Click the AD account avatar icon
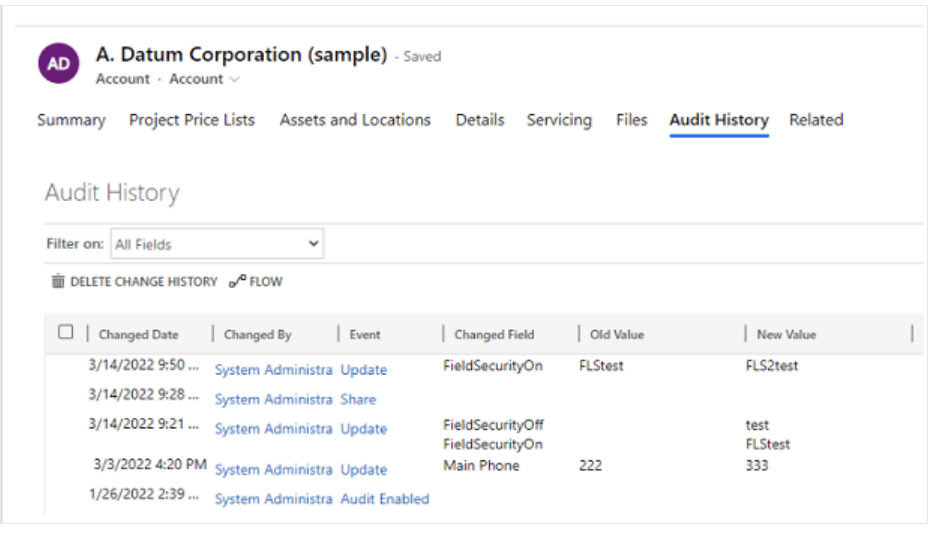 pyautogui.click(x=59, y=64)
